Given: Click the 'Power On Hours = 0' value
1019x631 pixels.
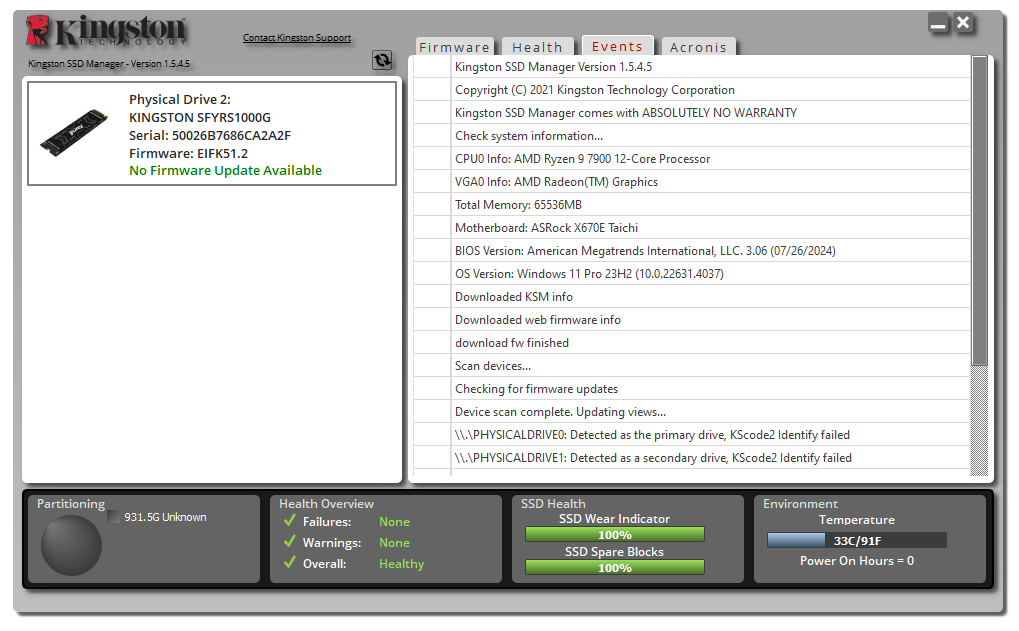Looking at the screenshot, I should pyautogui.click(x=857, y=561).
